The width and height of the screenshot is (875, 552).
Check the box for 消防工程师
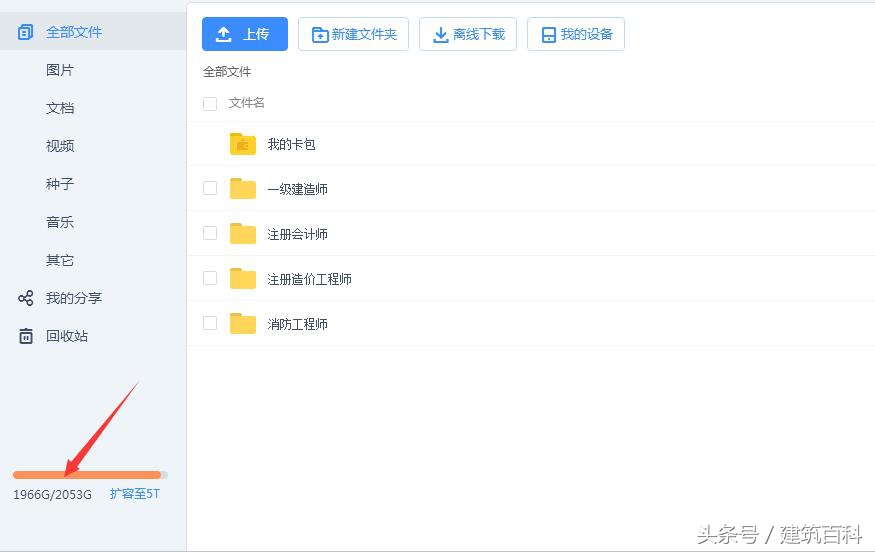click(210, 323)
